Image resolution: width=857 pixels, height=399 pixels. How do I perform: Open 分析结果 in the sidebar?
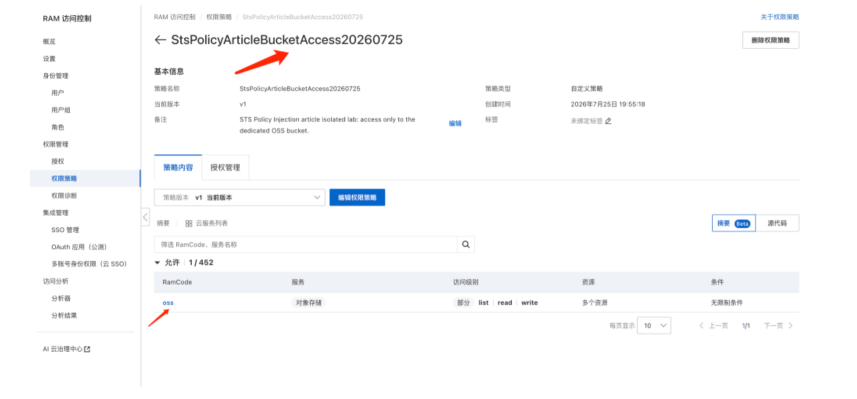click(64, 315)
